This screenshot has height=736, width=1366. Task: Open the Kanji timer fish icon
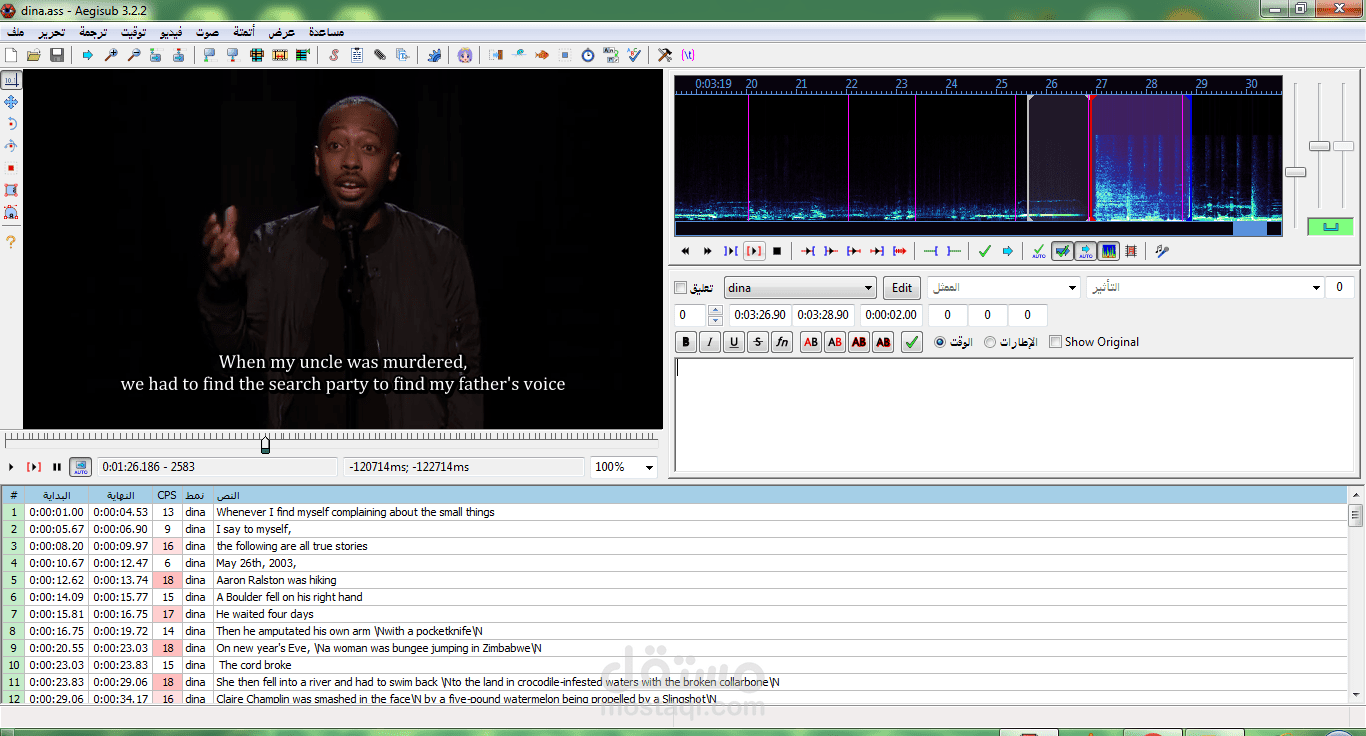click(x=542, y=55)
